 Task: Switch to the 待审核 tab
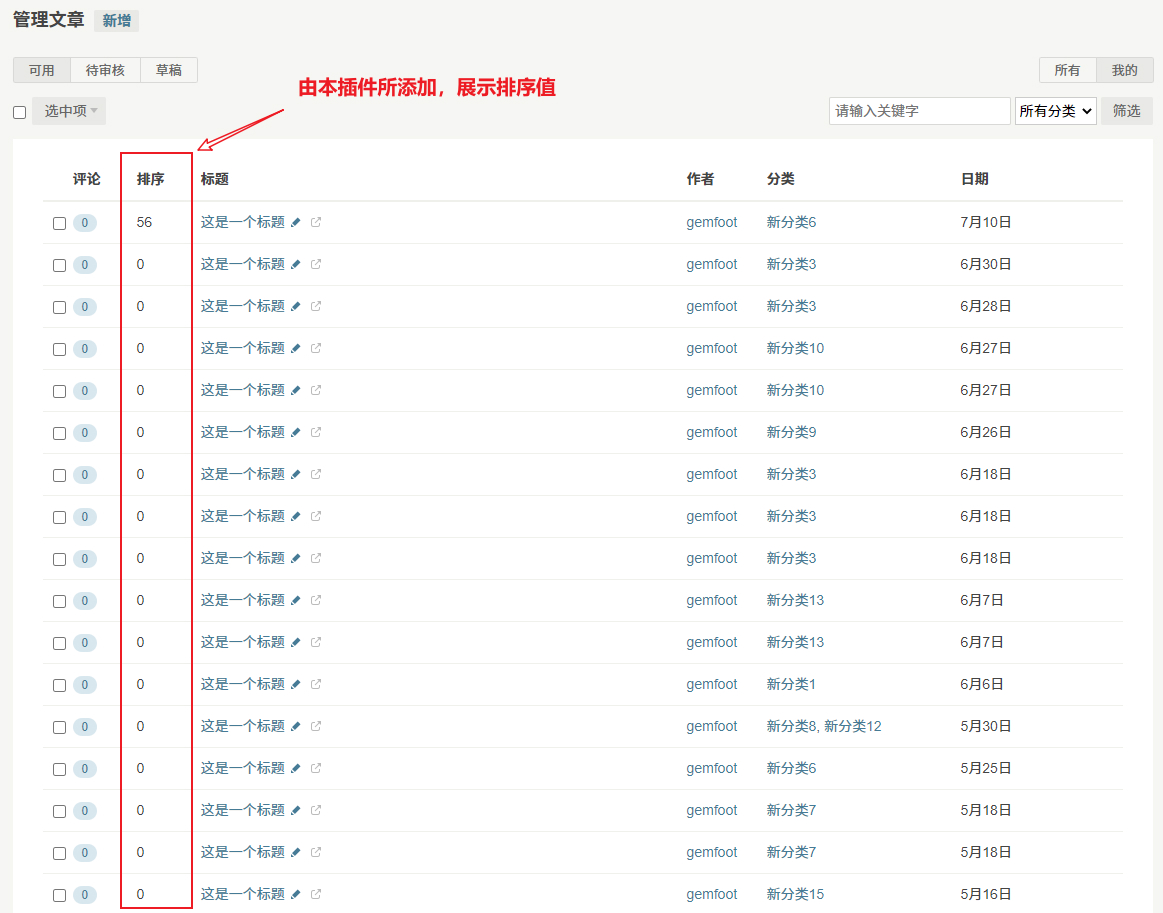click(105, 70)
